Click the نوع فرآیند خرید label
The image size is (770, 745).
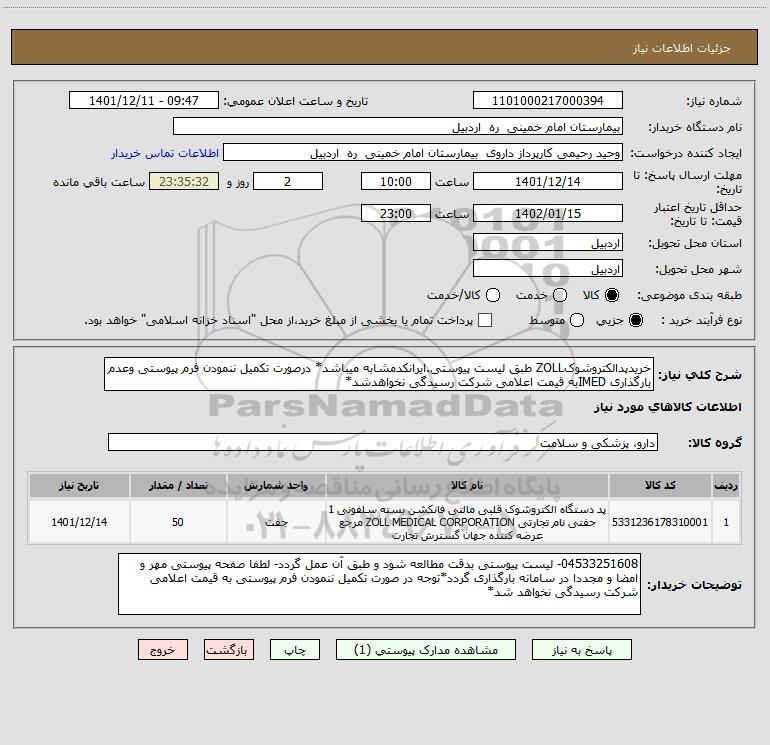click(701, 320)
